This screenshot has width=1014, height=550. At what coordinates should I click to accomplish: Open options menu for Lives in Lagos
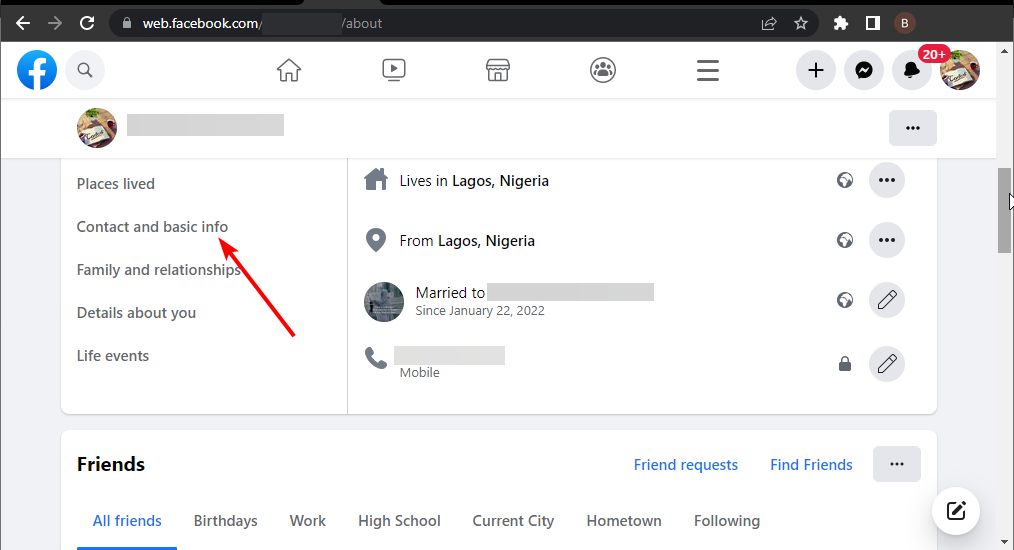[x=887, y=181]
